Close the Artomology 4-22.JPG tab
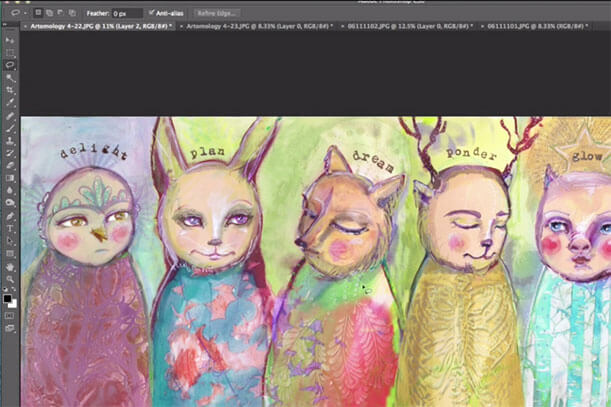This screenshot has width=611, height=407. [25, 27]
